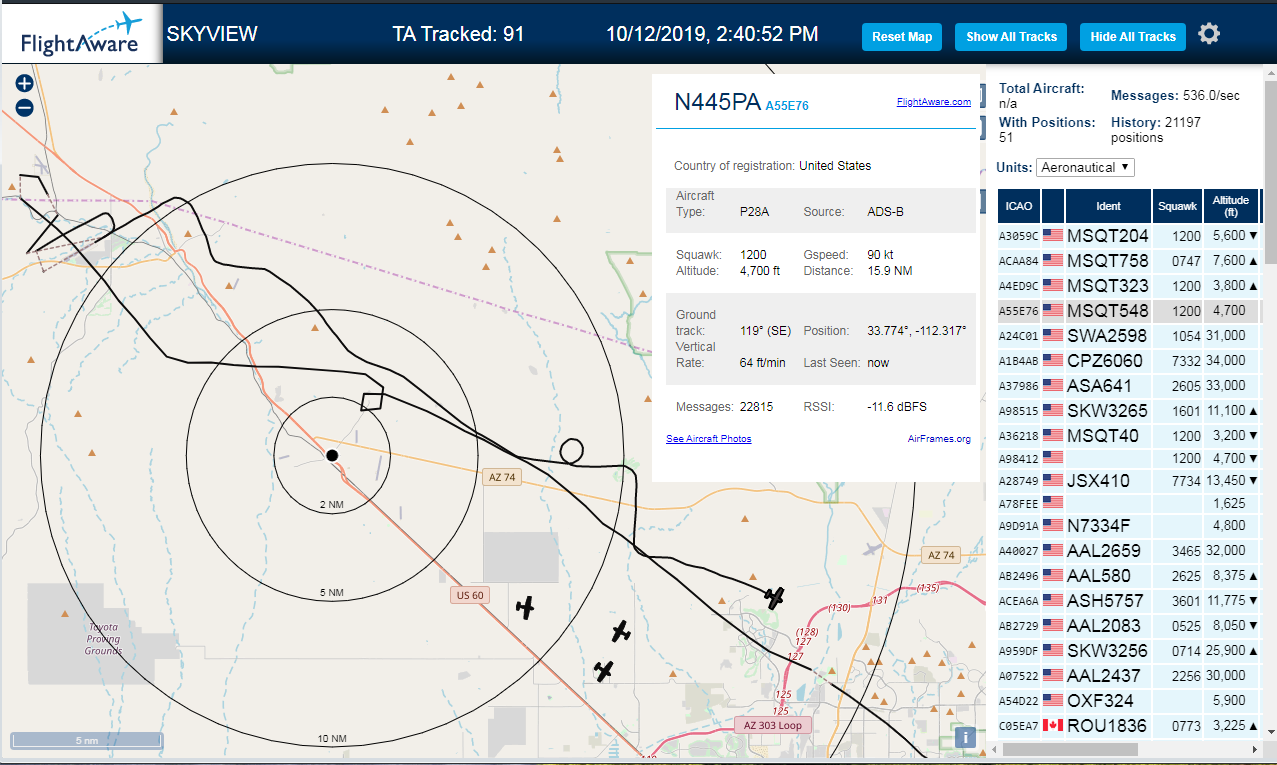The image size is (1277, 765).
Task: Zoom in the map with plus button
Action: pos(25,84)
